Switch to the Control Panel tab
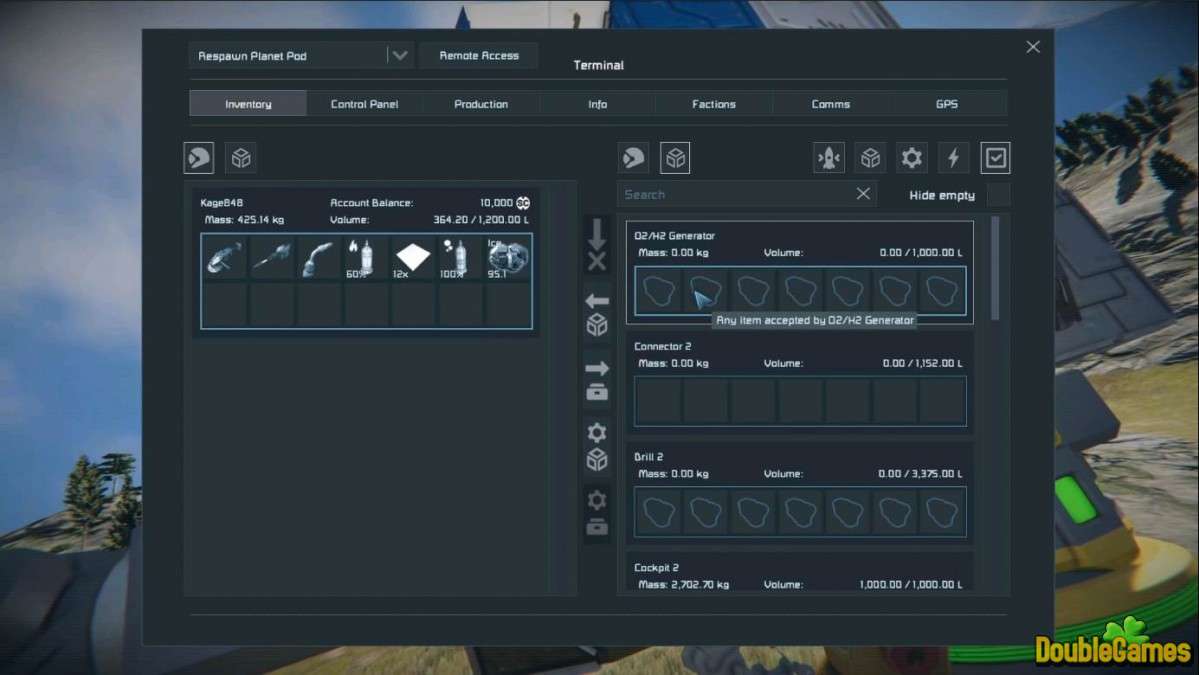This screenshot has width=1199, height=675. tap(364, 104)
